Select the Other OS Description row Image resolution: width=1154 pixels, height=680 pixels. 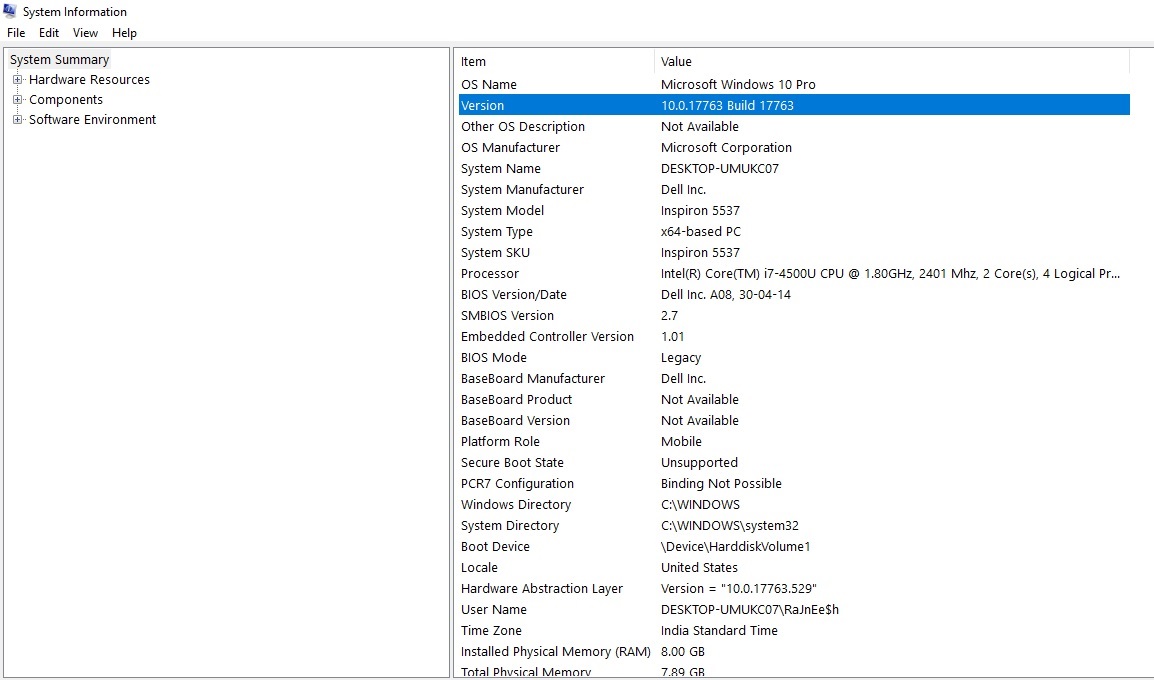[794, 127]
